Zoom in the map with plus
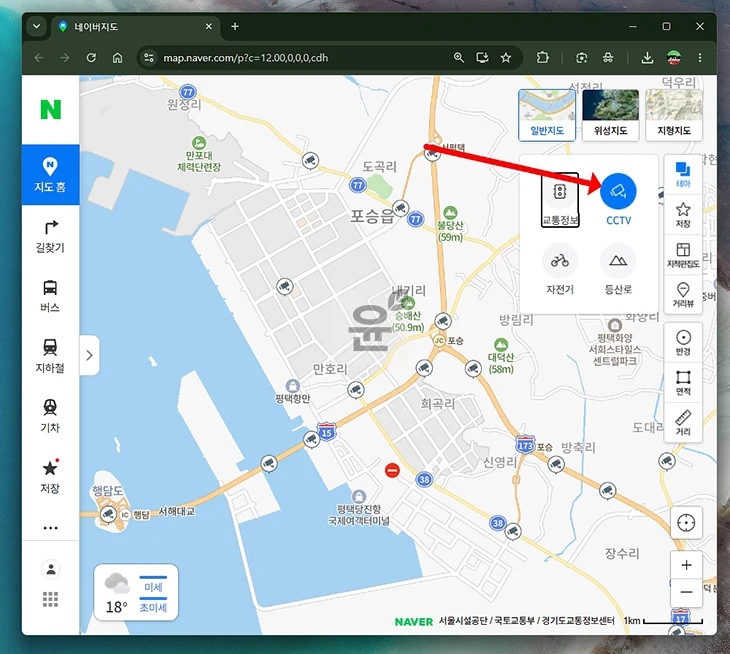The height and width of the screenshot is (654, 730). point(686,565)
